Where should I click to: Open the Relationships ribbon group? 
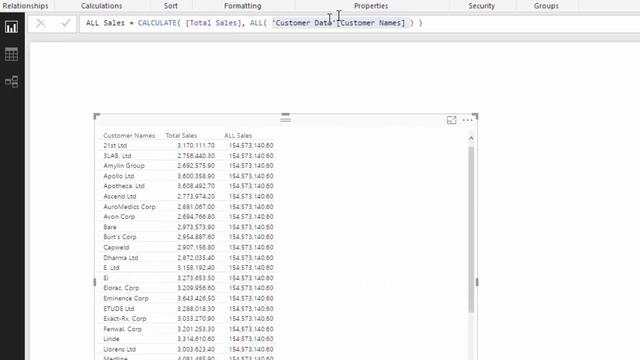tap(25, 6)
